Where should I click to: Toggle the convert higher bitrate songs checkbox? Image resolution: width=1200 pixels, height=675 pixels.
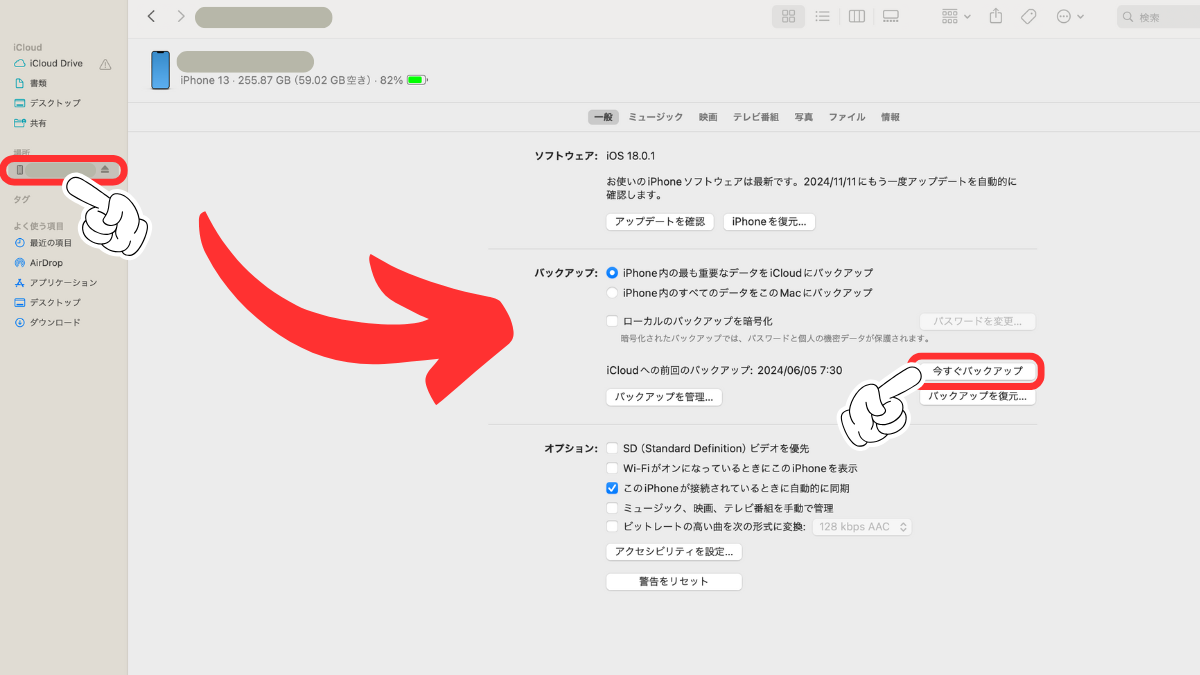click(x=613, y=526)
